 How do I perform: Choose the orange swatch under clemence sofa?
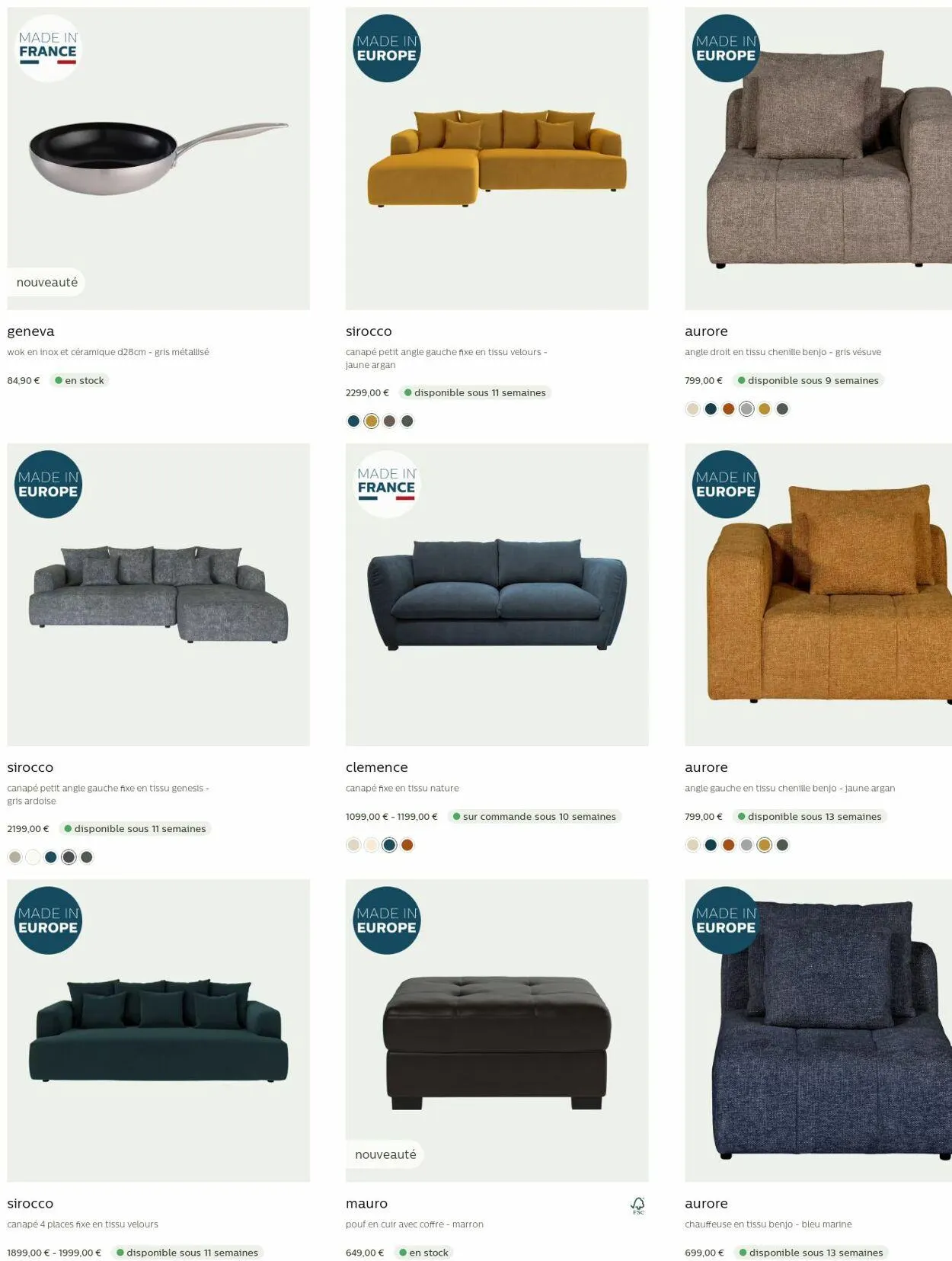(x=407, y=845)
